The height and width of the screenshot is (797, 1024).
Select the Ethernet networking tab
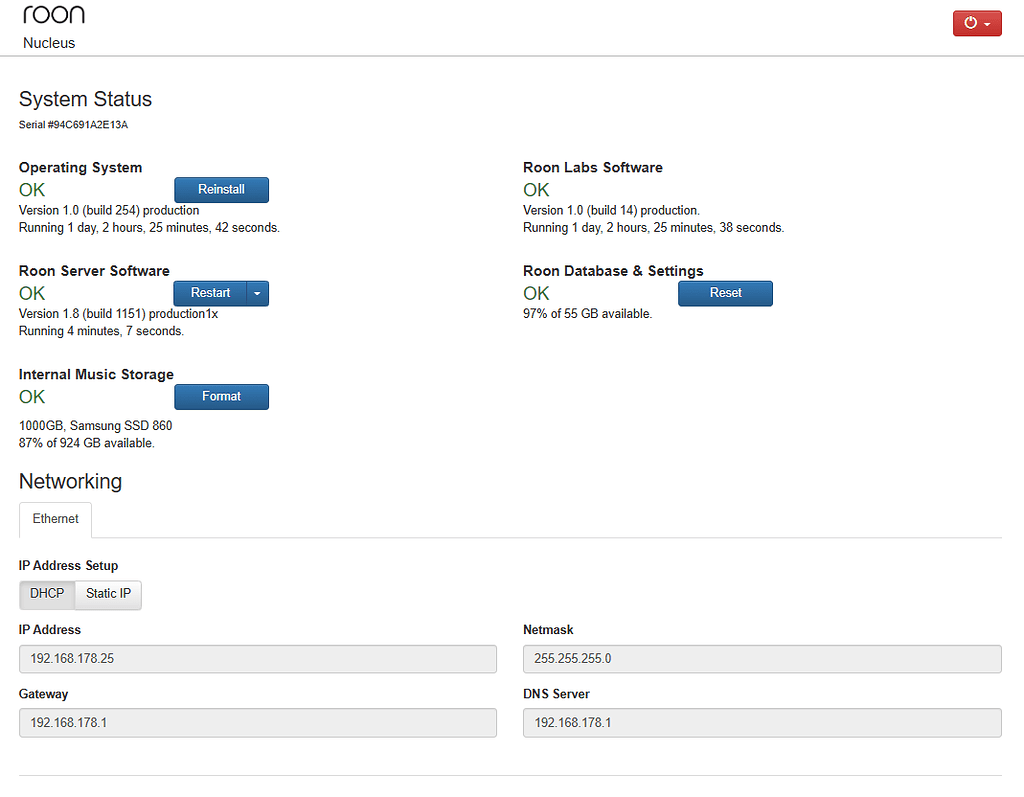[x=55, y=519]
